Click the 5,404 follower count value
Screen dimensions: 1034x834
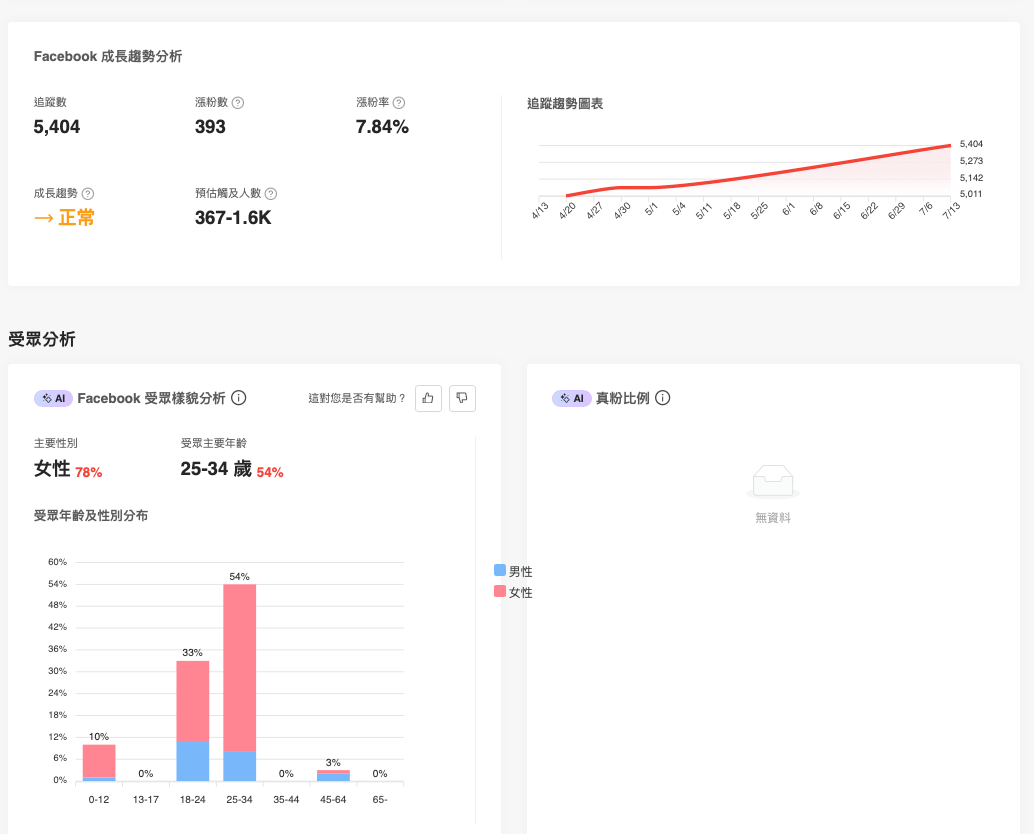57,127
